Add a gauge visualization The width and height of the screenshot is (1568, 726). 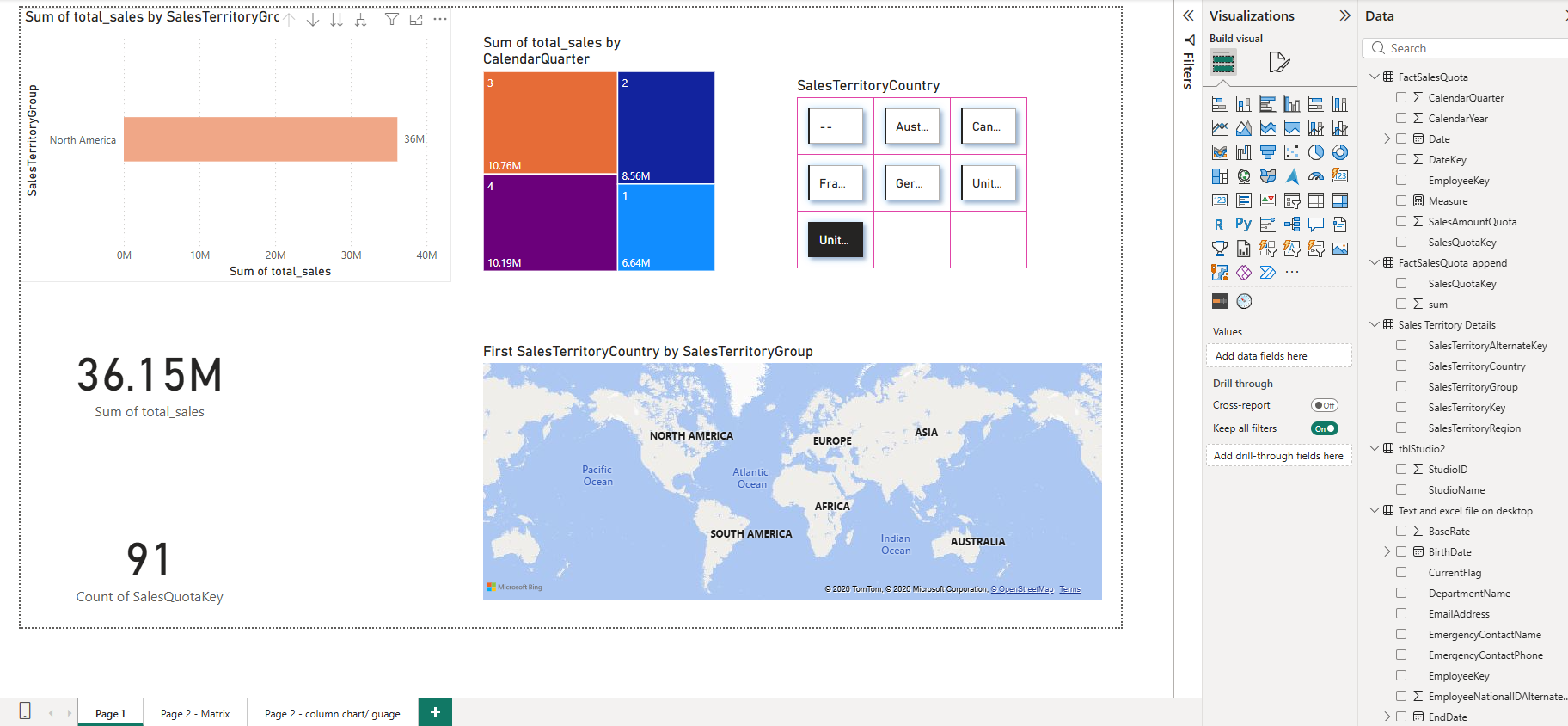tap(1315, 176)
